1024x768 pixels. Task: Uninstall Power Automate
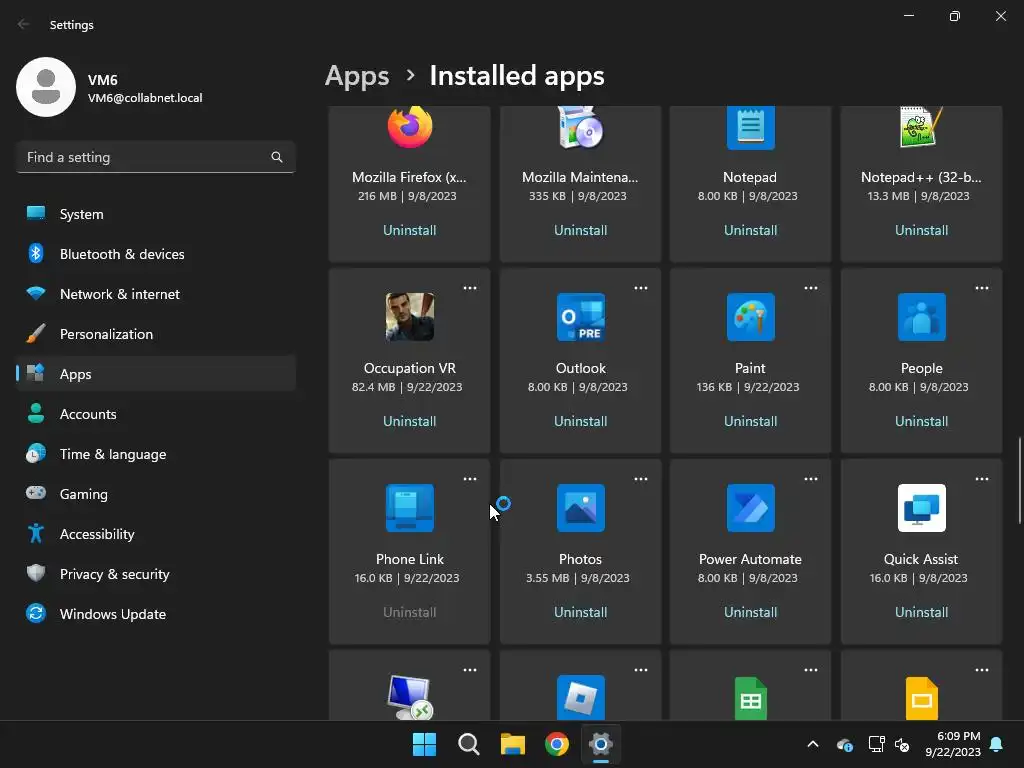point(750,613)
